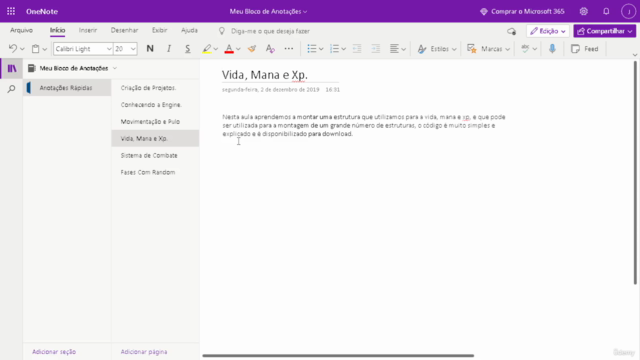Expand the alignment dropdown arrow

[x=403, y=49]
